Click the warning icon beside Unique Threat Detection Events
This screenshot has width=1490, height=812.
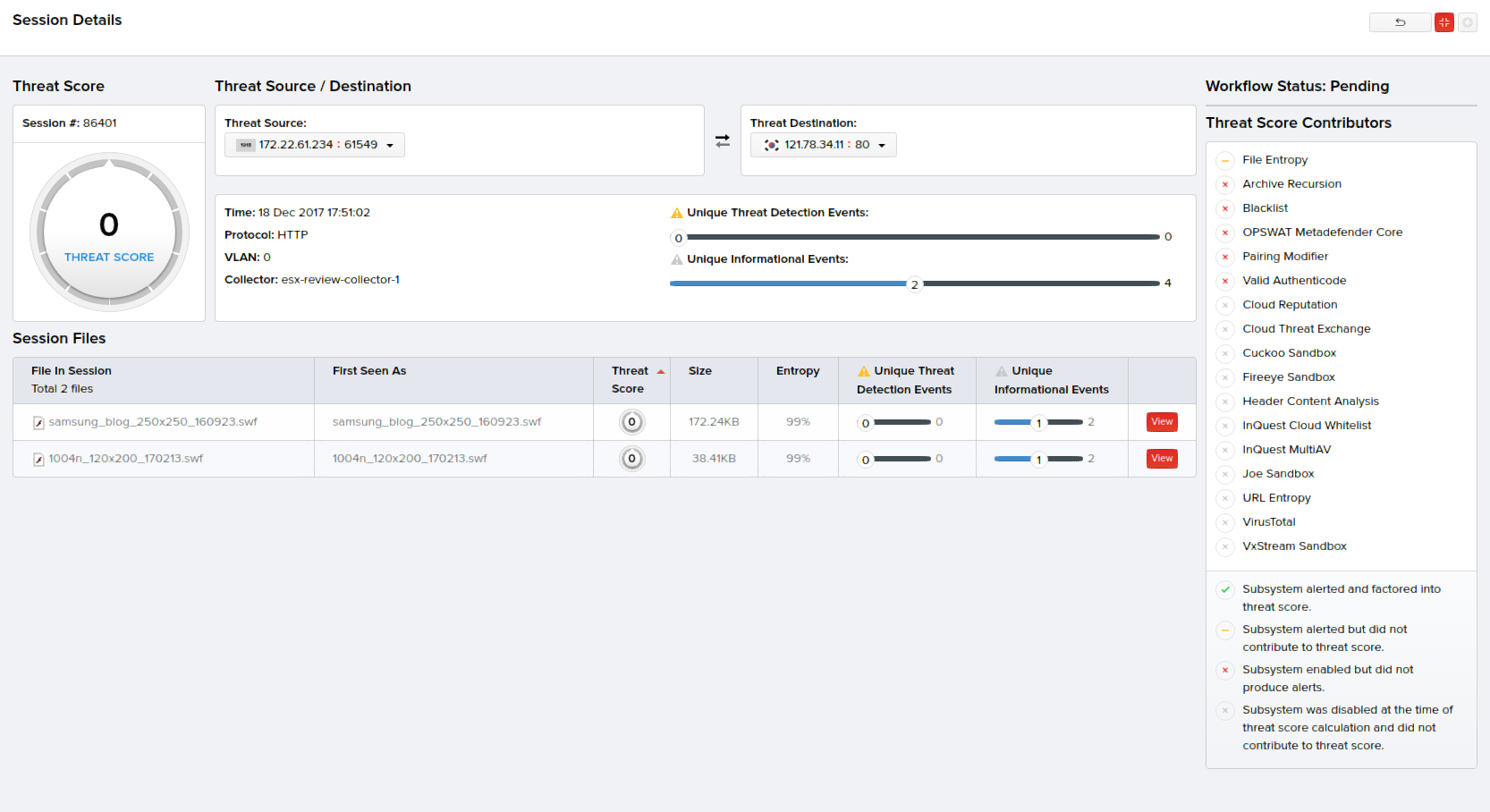pos(677,213)
